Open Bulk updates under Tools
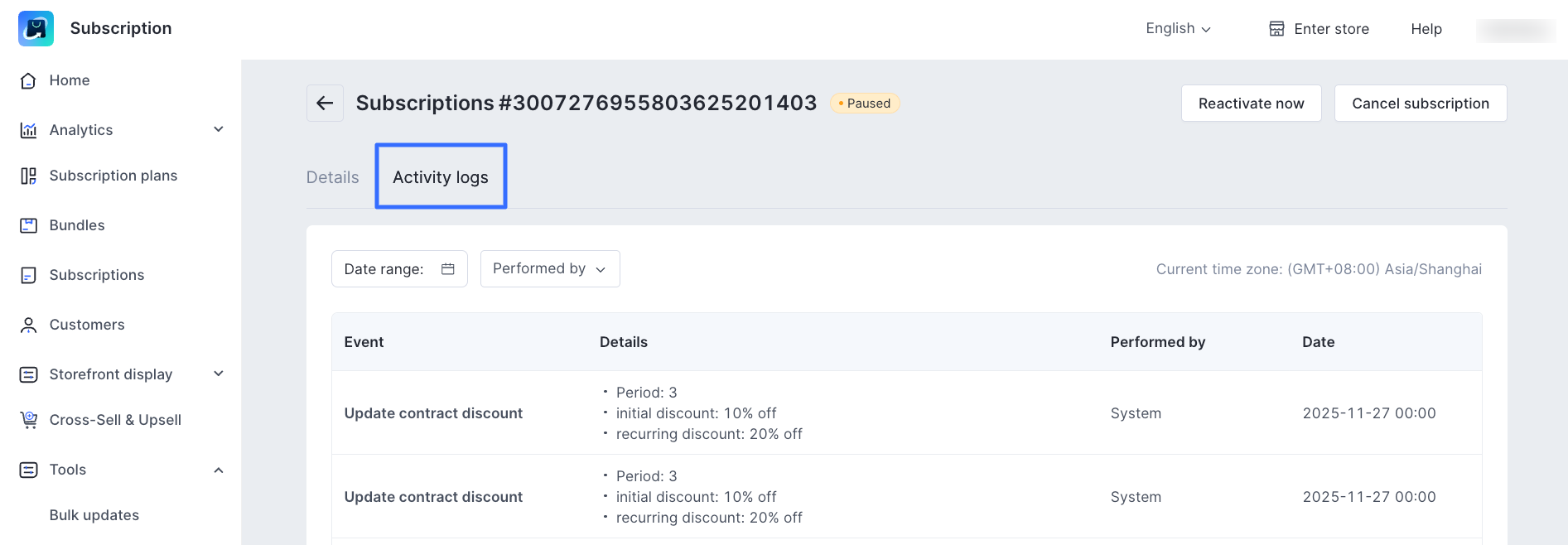This screenshot has width=1568, height=545. pyautogui.click(x=94, y=515)
